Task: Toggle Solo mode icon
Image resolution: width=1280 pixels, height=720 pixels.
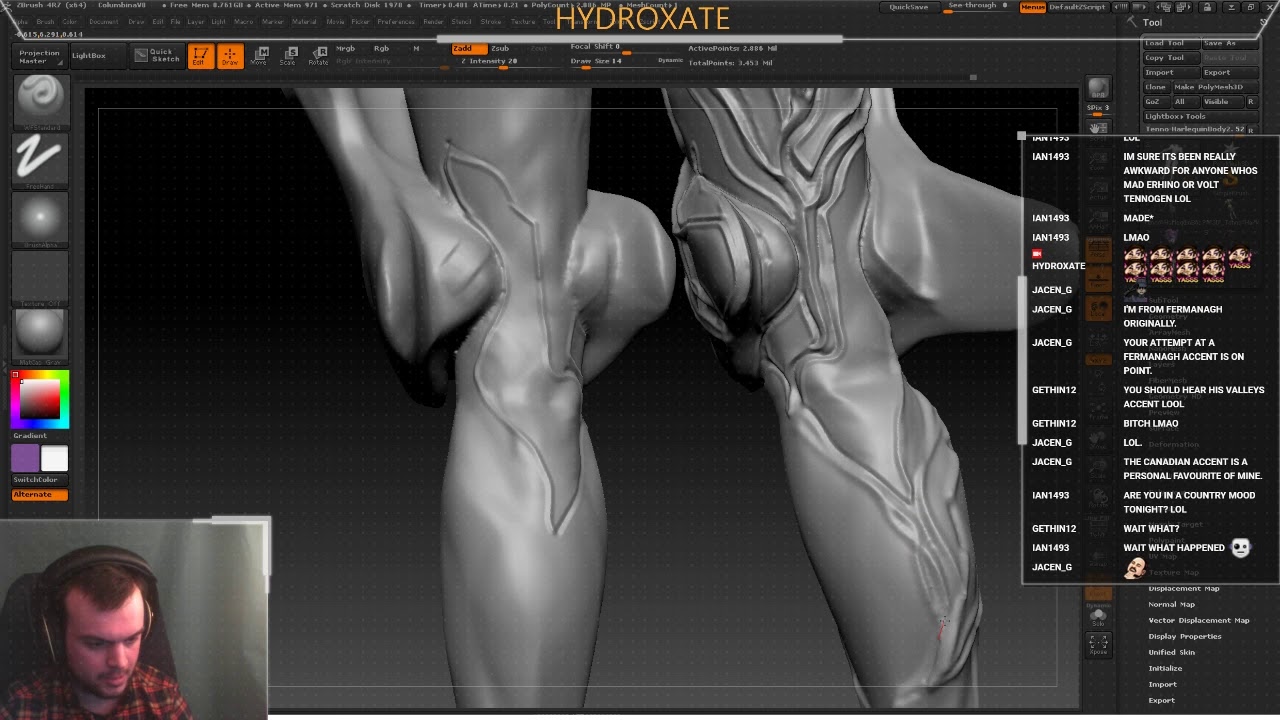Action: point(1098,616)
